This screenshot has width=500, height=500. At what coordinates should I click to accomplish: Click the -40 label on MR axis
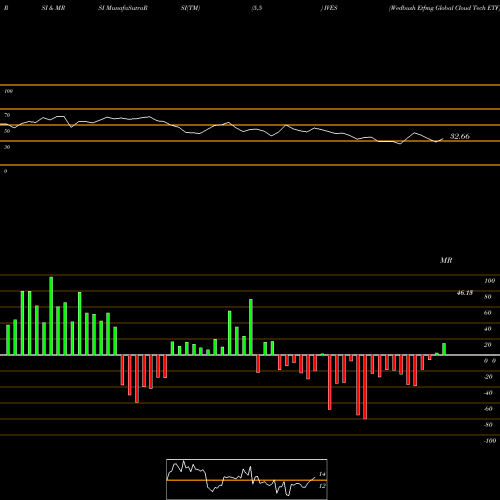488,393
